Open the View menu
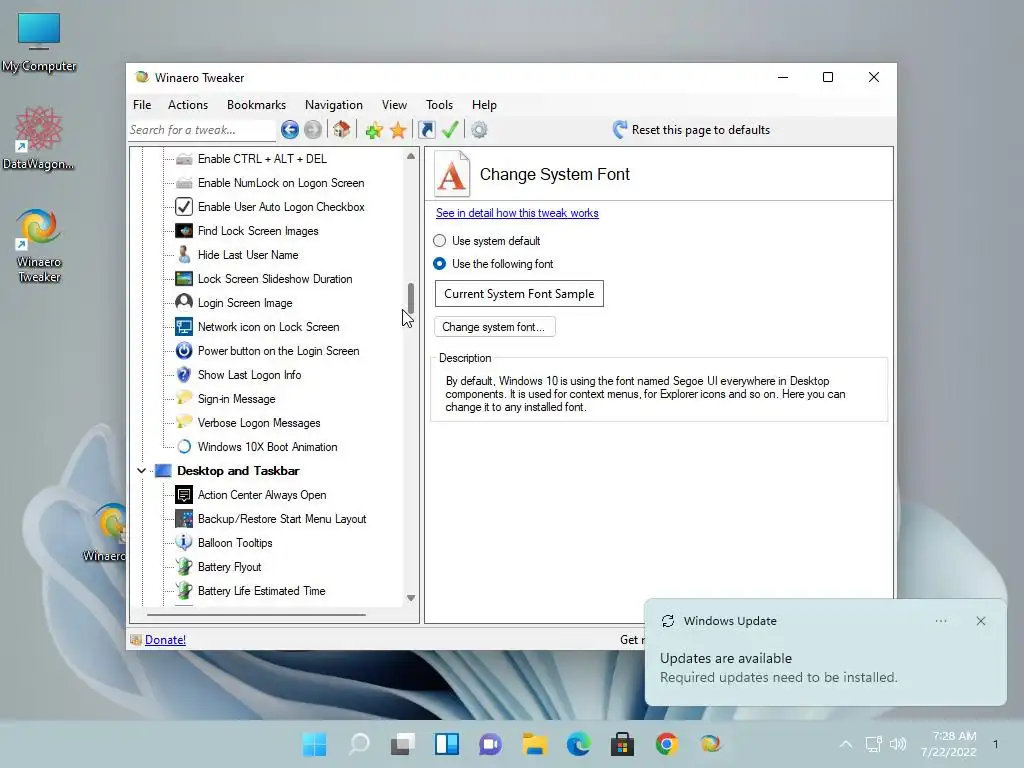 [x=394, y=104]
